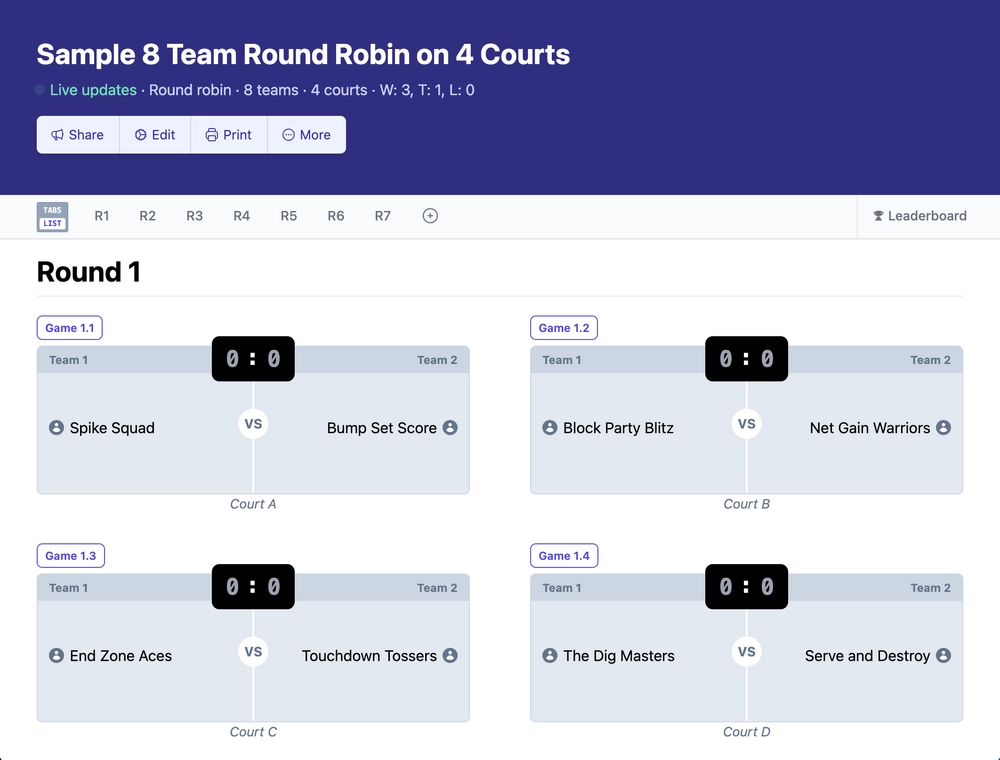The height and width of the screenshot is (760, 1000).
Task: Open the Game 1.2 details
Action: [563, 327]
